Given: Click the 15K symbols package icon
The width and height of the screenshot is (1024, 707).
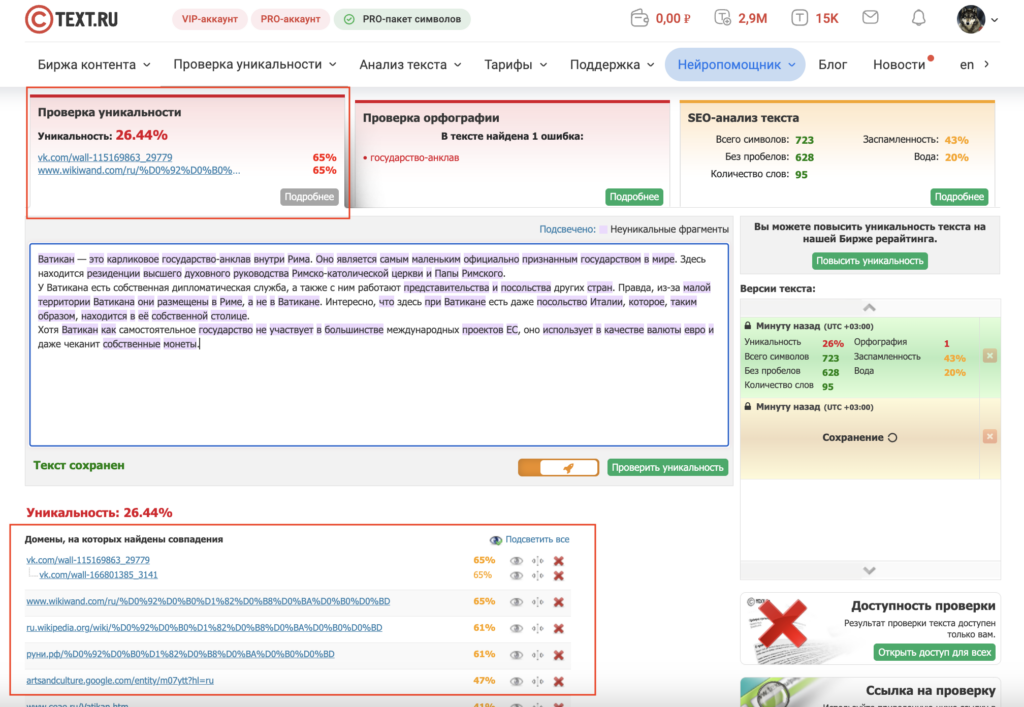Looking at the screenshot, I should (800, 18).
